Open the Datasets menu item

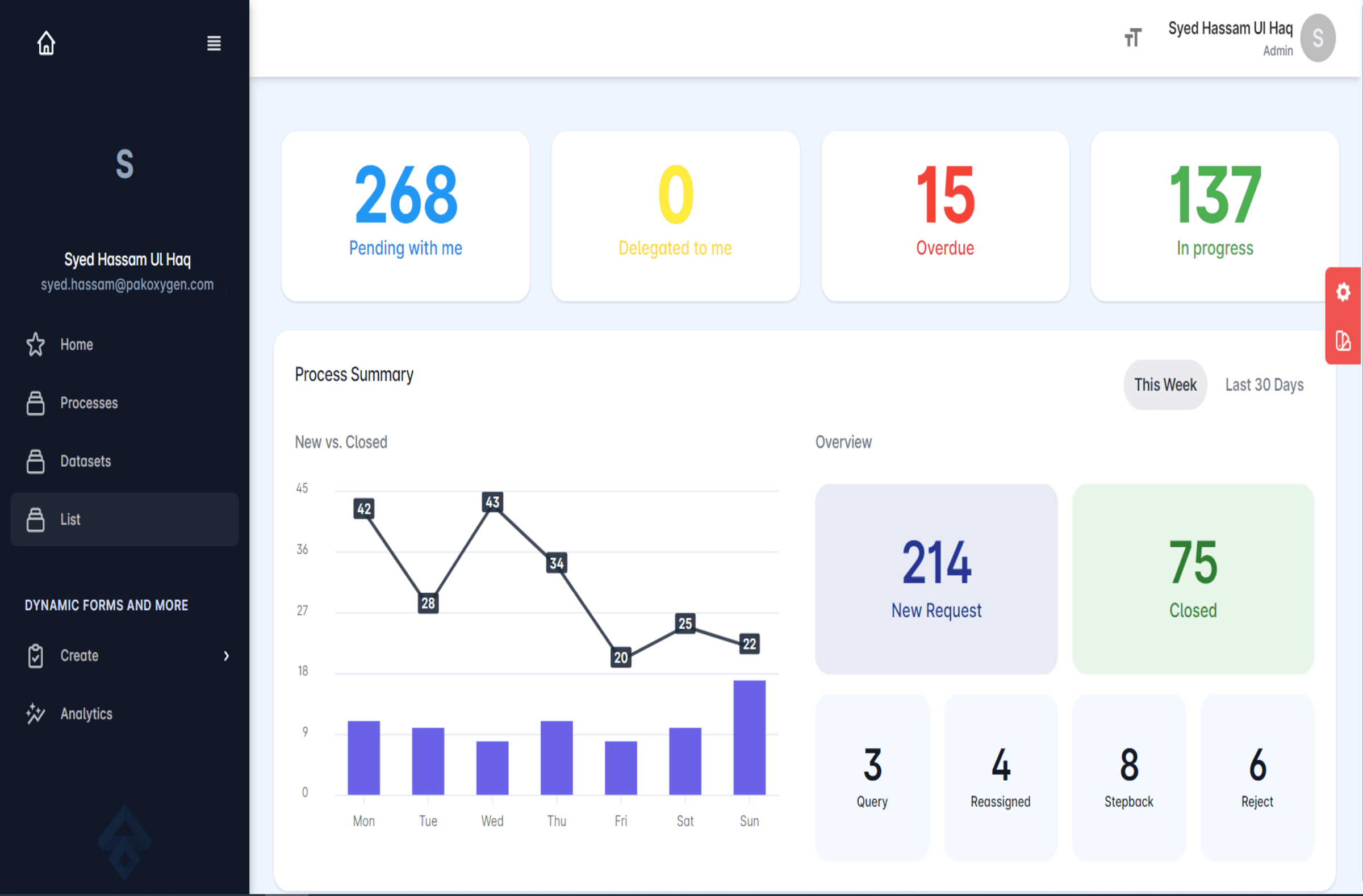click(x=124, y=461)
